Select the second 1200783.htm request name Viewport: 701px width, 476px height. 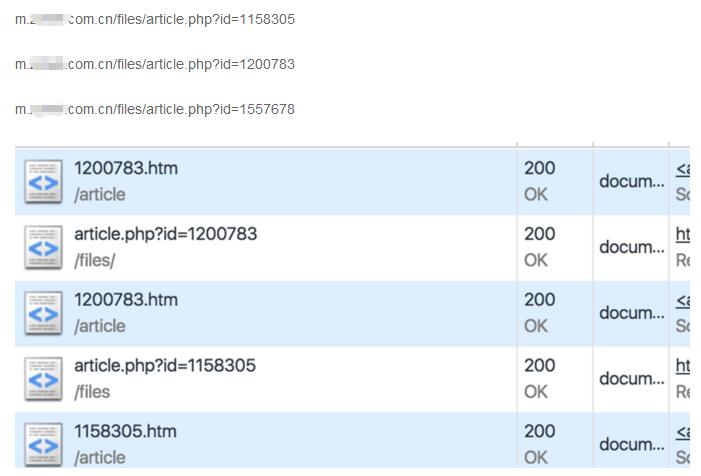click(126, 299)
